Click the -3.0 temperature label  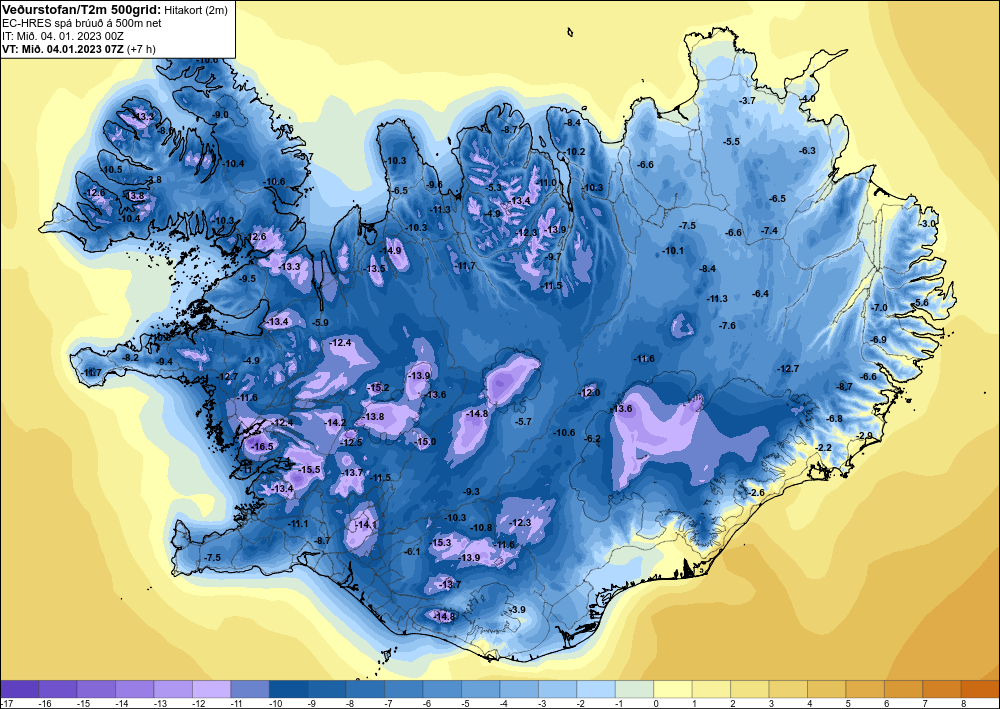pyautogui.click(x=928, y=224)
